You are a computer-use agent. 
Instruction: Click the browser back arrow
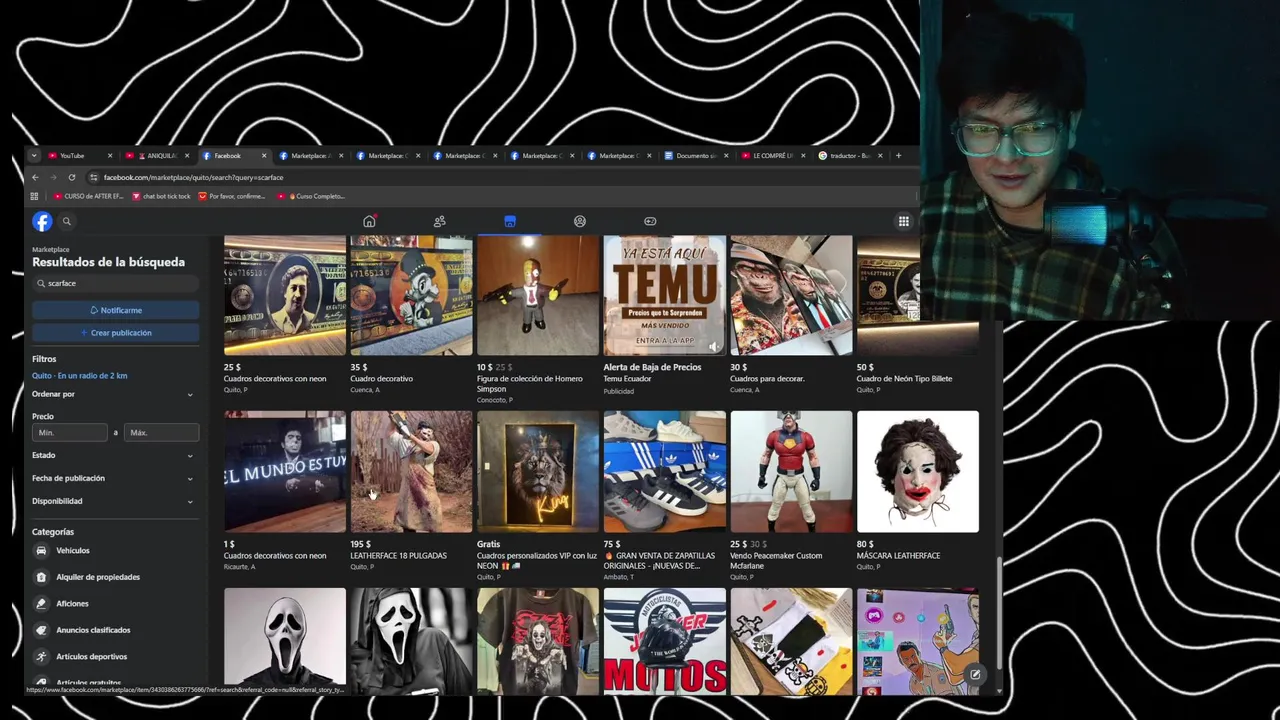35,177
